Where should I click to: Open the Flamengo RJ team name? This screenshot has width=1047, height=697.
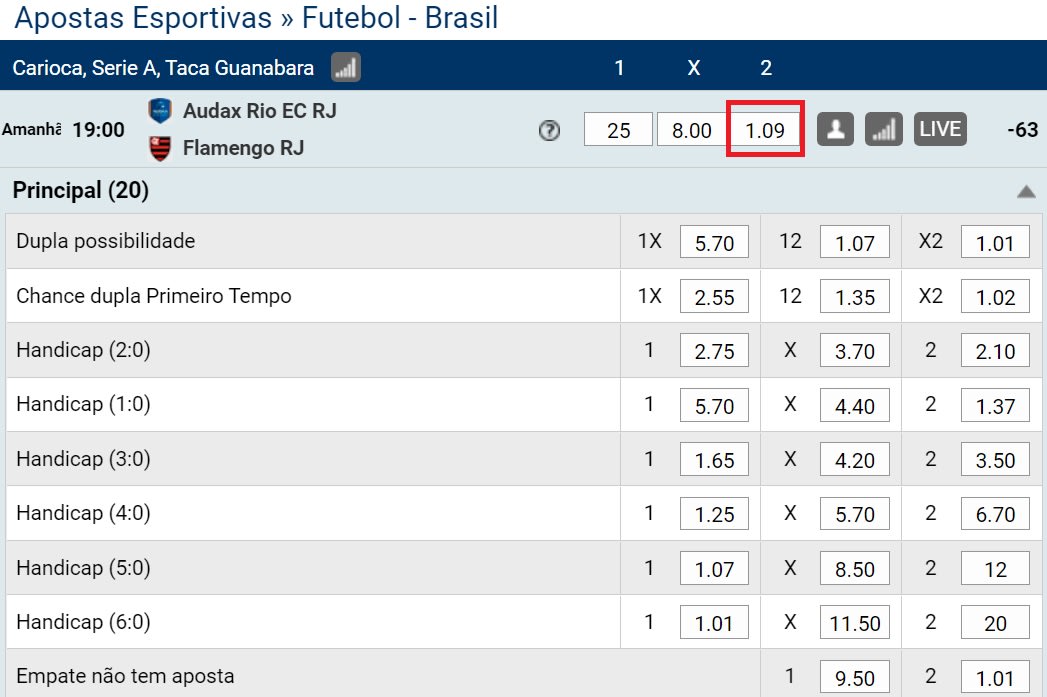coord(243,148)
